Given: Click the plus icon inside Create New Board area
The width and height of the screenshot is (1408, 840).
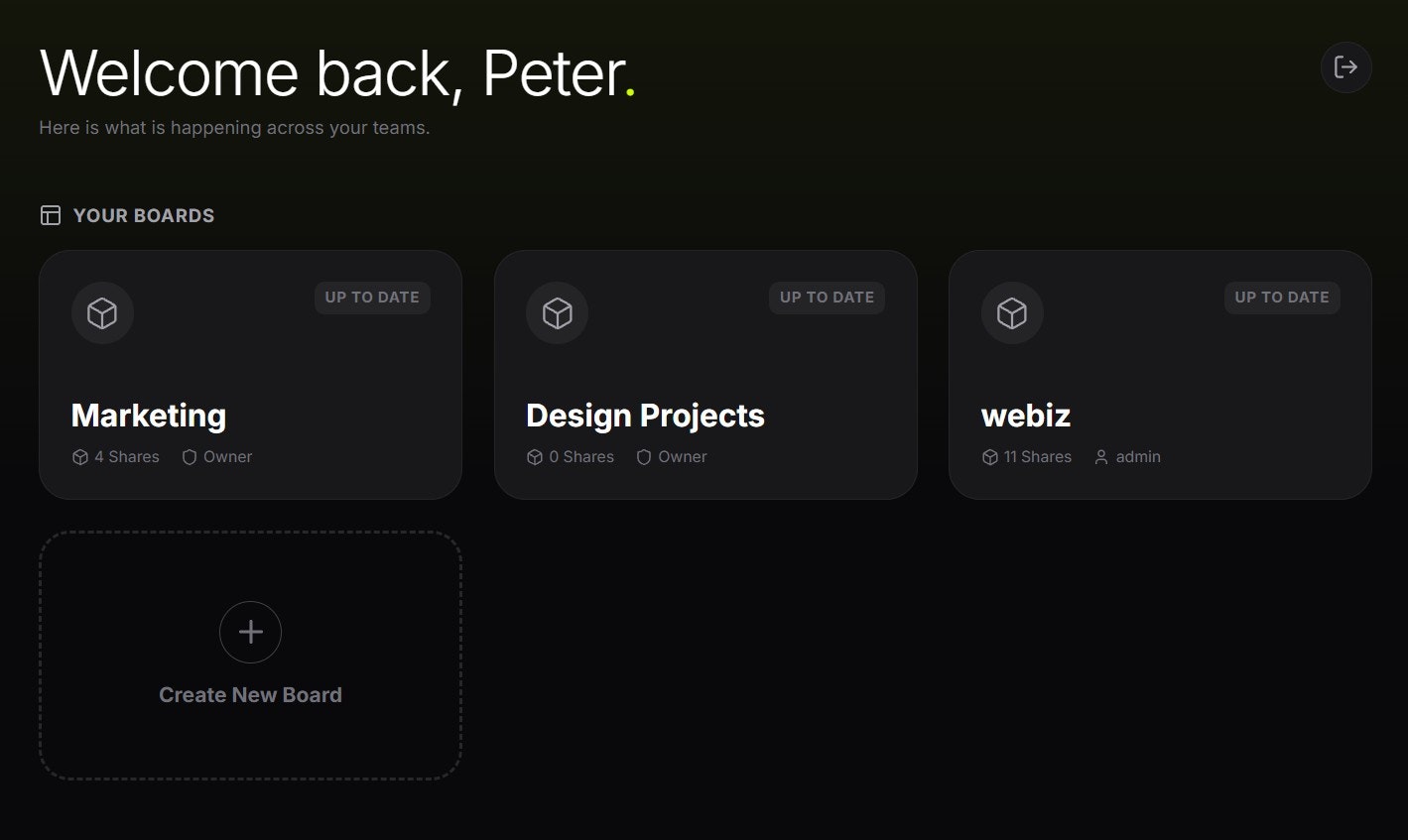Looking at the screenshot, I should [x=250, y=632].
